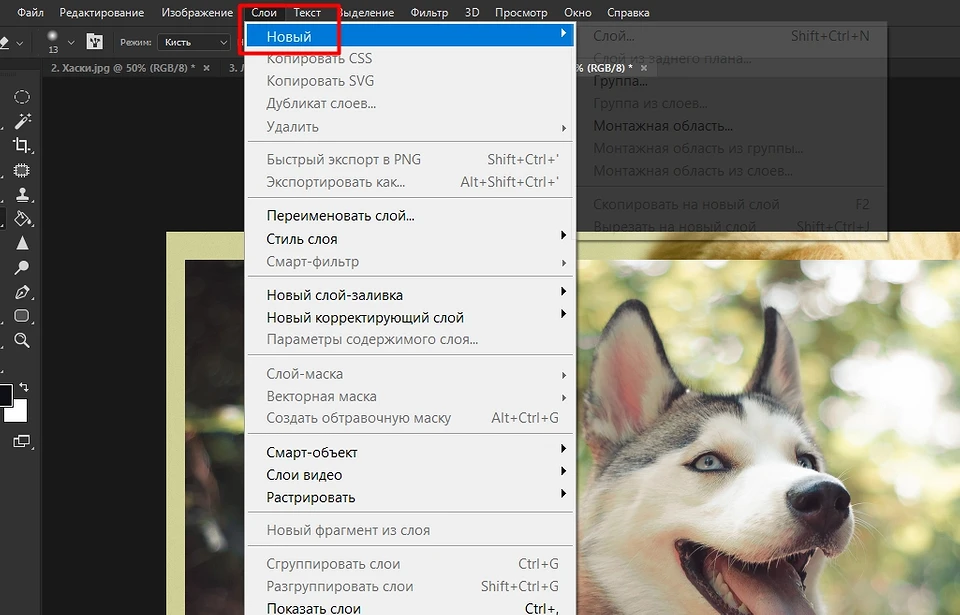Viewport: 960px width, 615px height.
Task: Click the black foreground color swatch
Action: click(6, 394)
